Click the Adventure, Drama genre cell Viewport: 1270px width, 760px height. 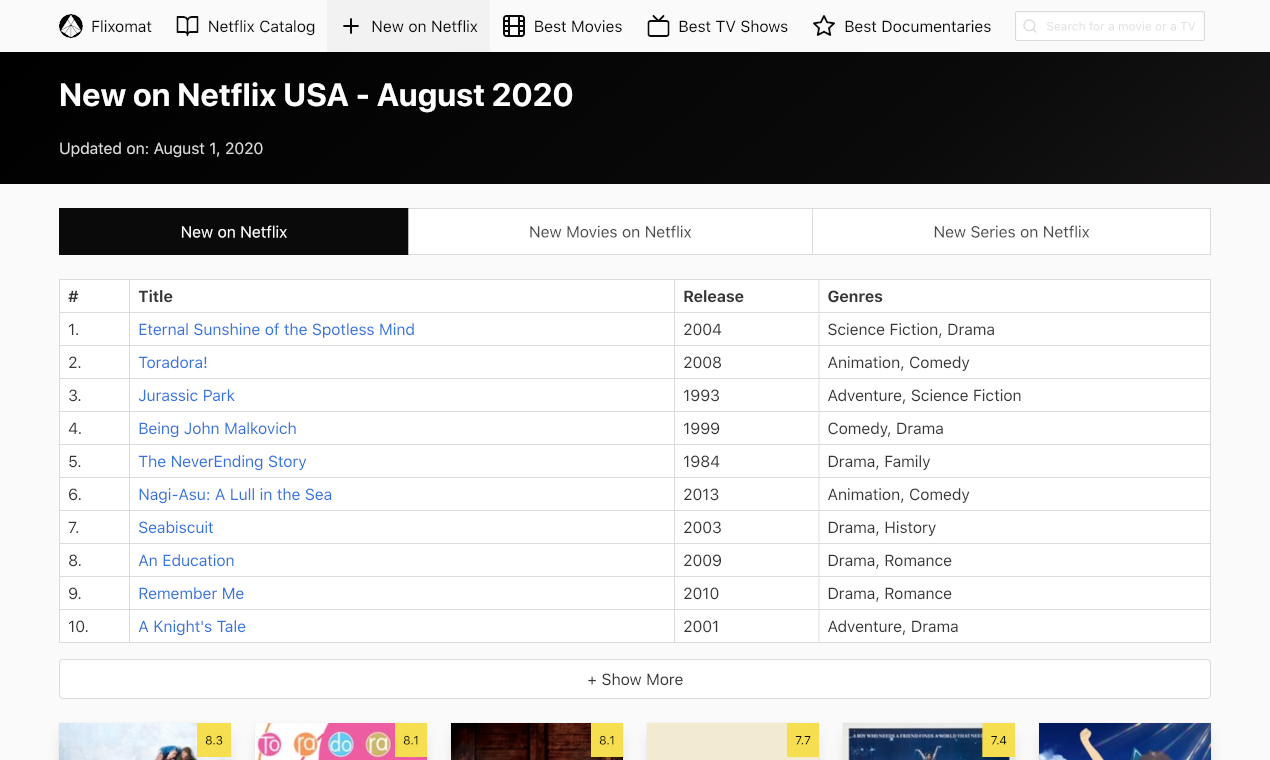(1014, 626)
